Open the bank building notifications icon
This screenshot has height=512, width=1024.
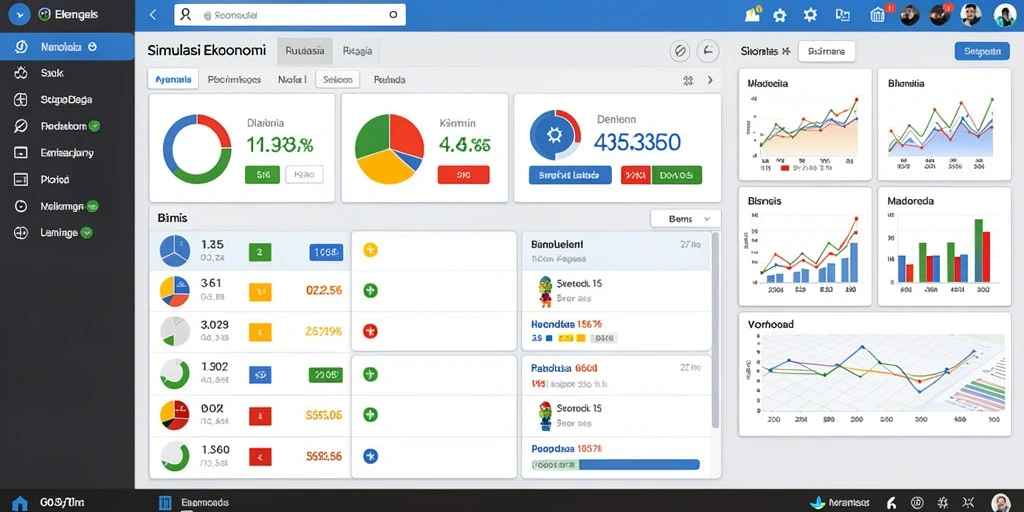coord(878,14)
